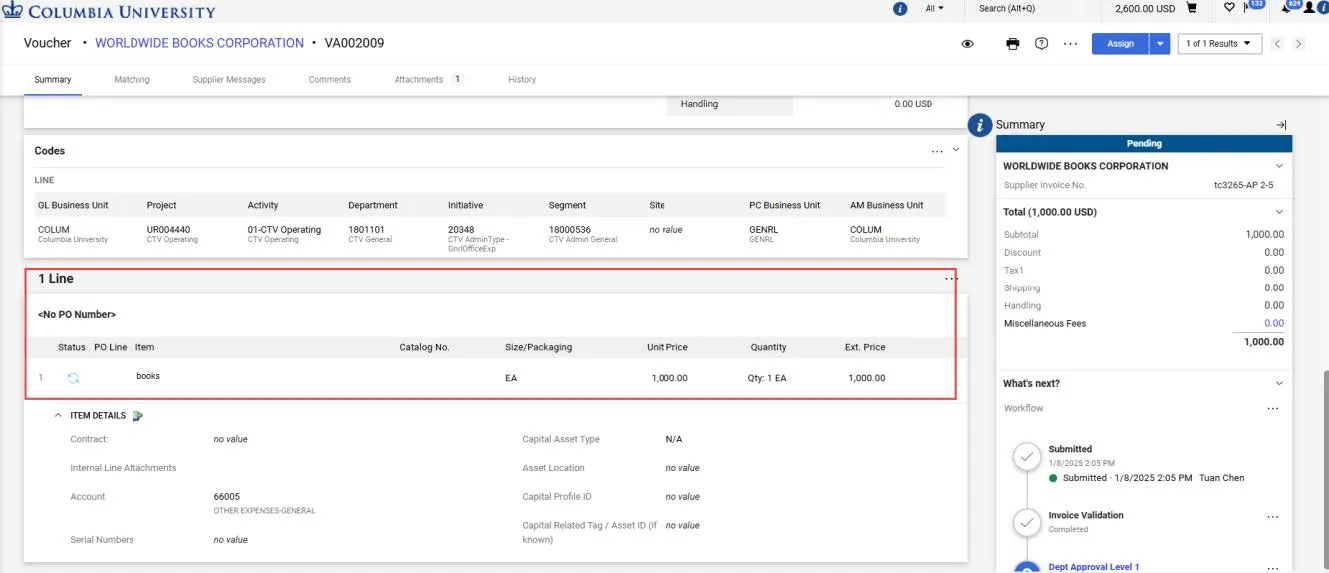Open the 'All' search scope dropdown
The width and height of the screenshot is (1329, 573).
[x=934, y=8]
